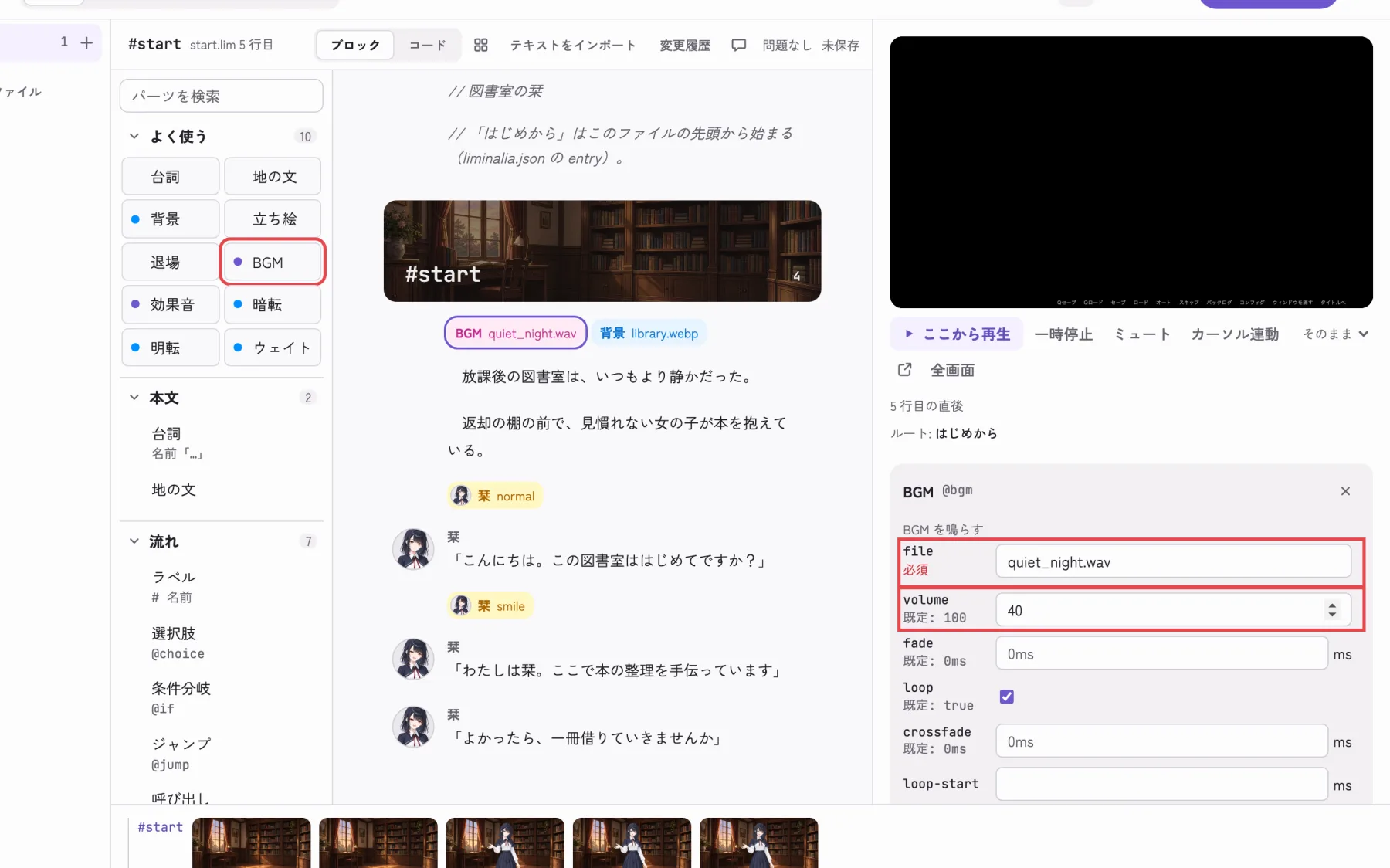
Task: Add a 台詞 part from よく使う
Action: pyautogui.click(x=171, y=176)
